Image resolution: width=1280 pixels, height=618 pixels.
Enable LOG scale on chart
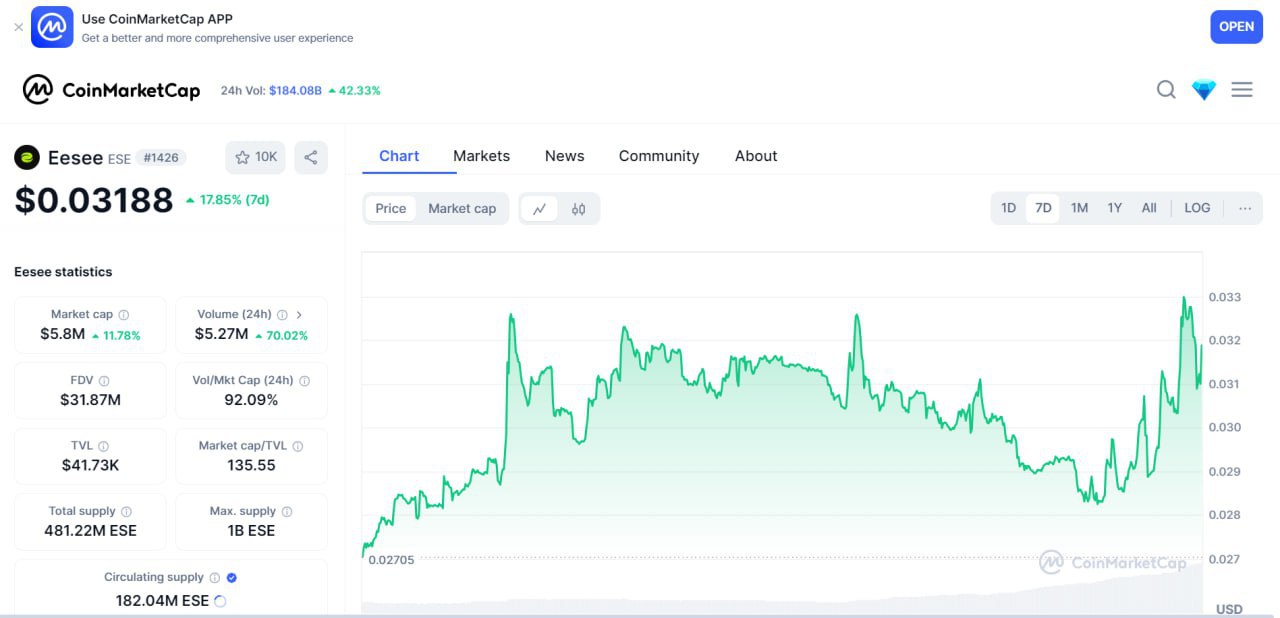(1197, 208)
